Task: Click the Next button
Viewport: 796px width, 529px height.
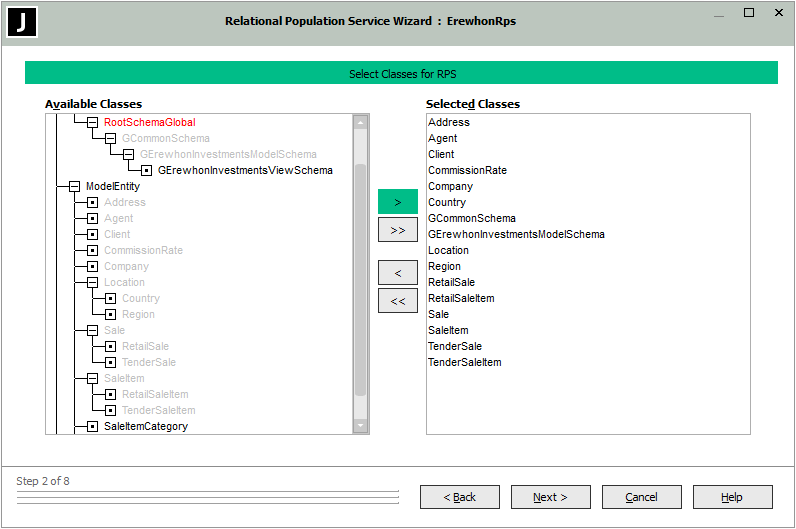Action: [550, 497]
